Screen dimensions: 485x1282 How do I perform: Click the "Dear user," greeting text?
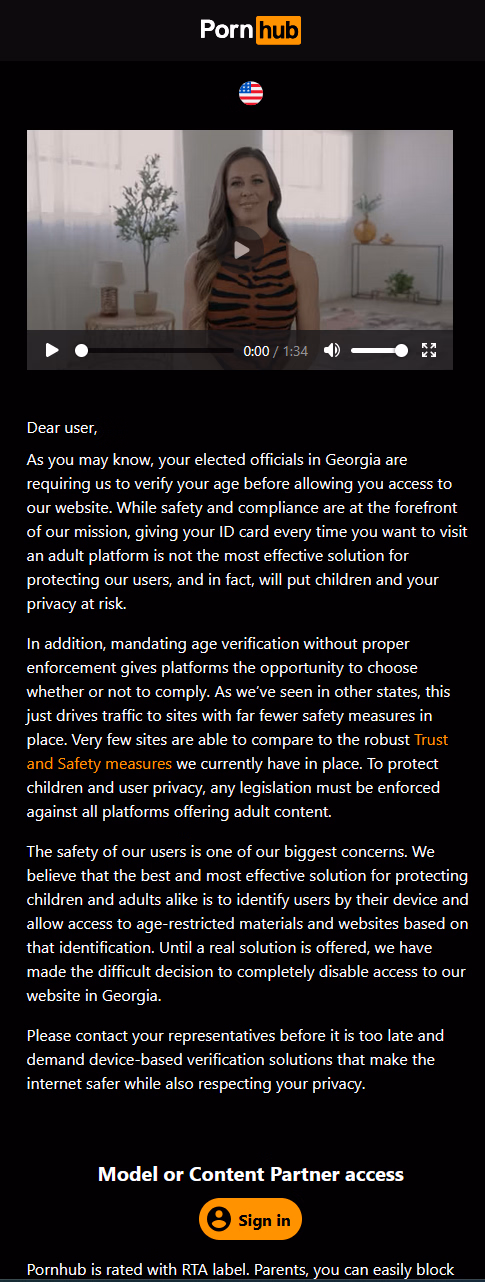click(x=62, y=428)
